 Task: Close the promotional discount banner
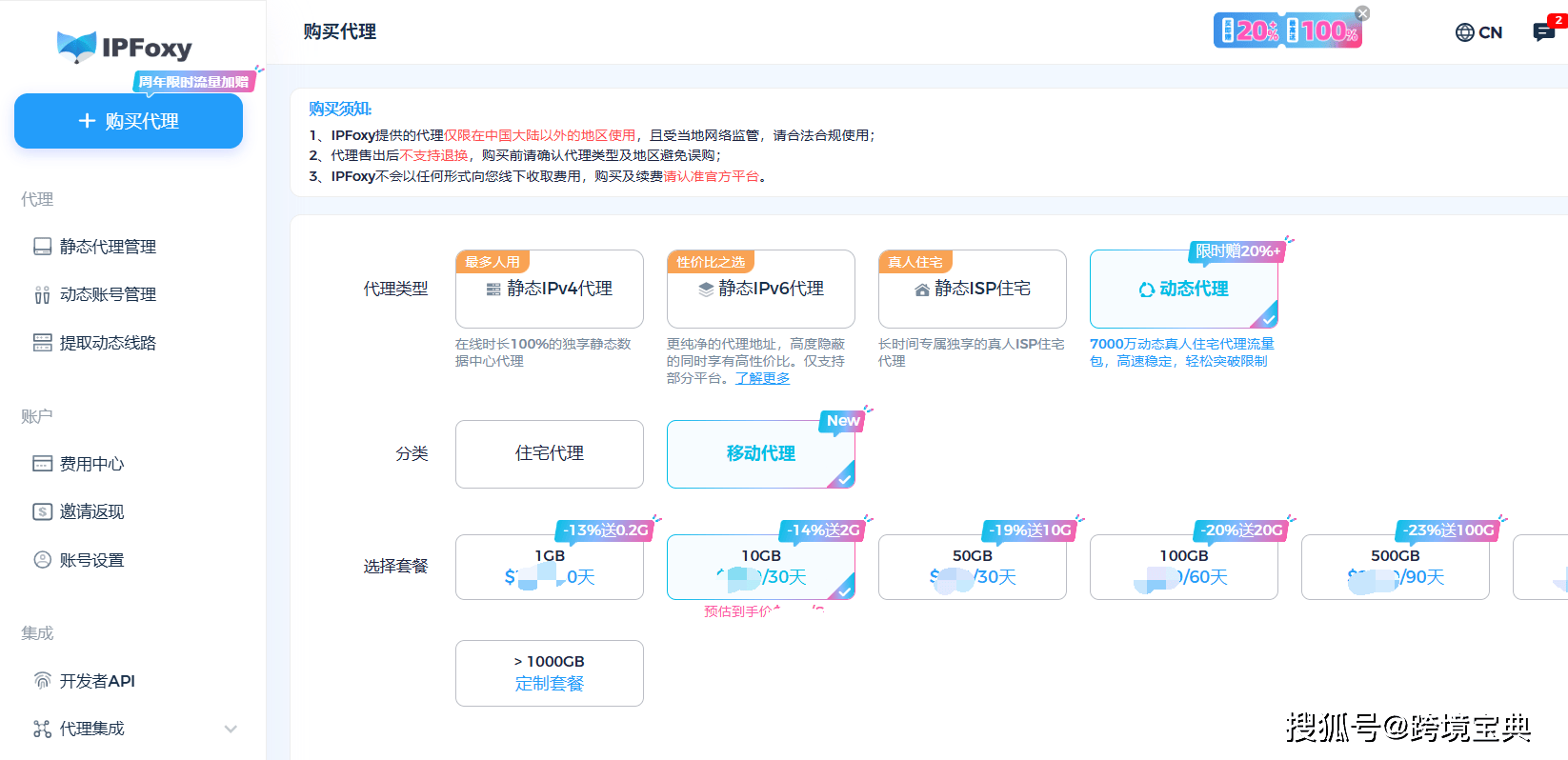(x=1362, y=13)
